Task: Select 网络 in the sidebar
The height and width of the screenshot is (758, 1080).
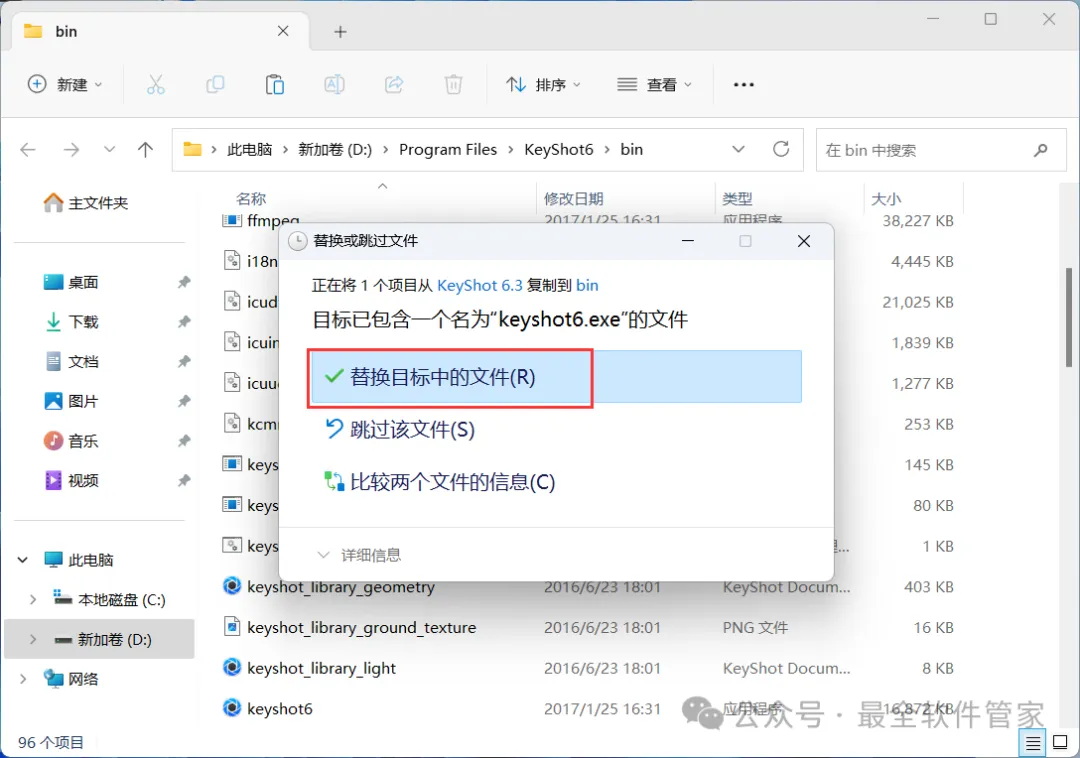Action: (x=72, y=679)
